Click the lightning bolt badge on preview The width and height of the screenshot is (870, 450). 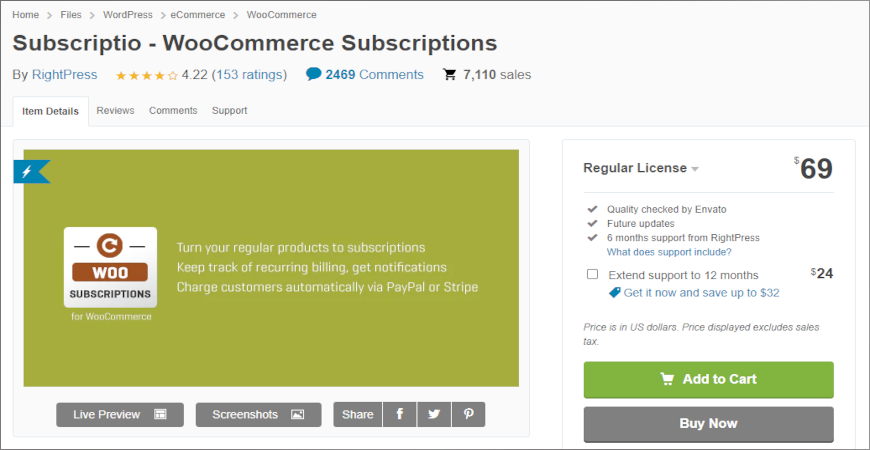(29, 172)
